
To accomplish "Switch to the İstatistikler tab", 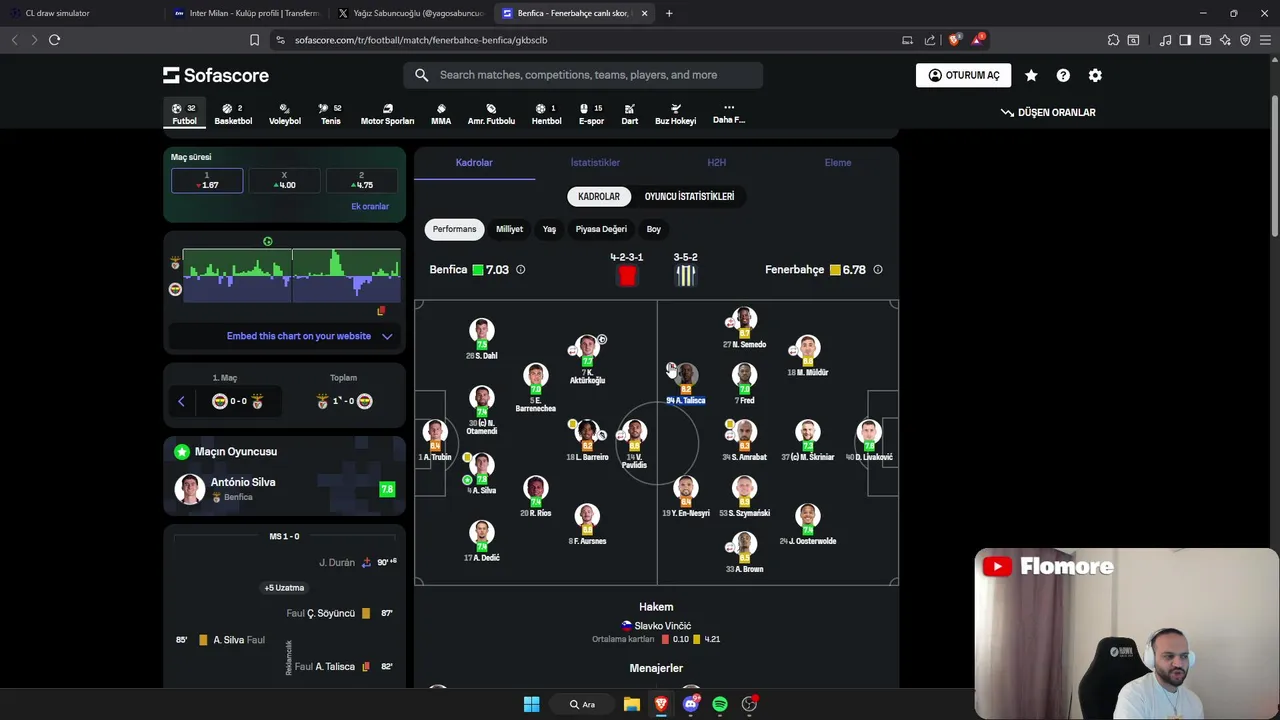I will (x=595, y=162).
